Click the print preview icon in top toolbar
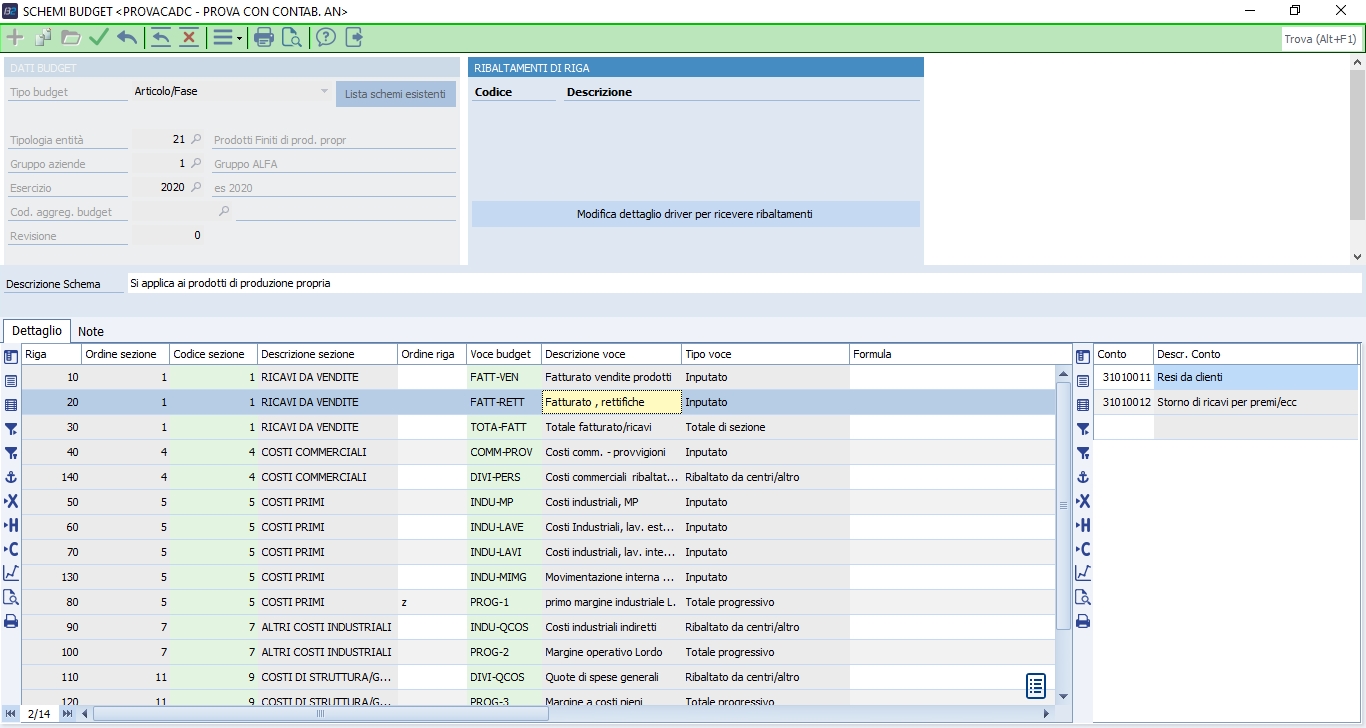The height and width of the screenshot is (728, 1366). [291, 38]
